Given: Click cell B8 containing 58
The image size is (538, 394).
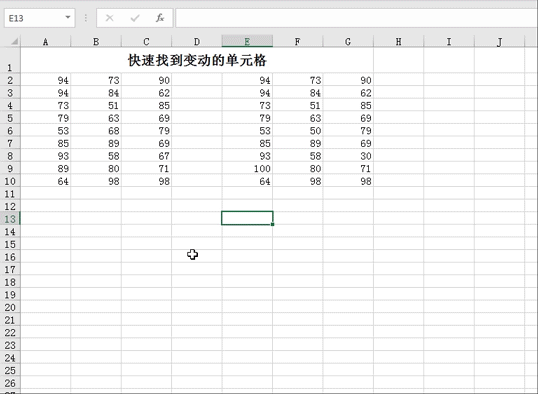Looking at the screenshot, I should 96,156.
